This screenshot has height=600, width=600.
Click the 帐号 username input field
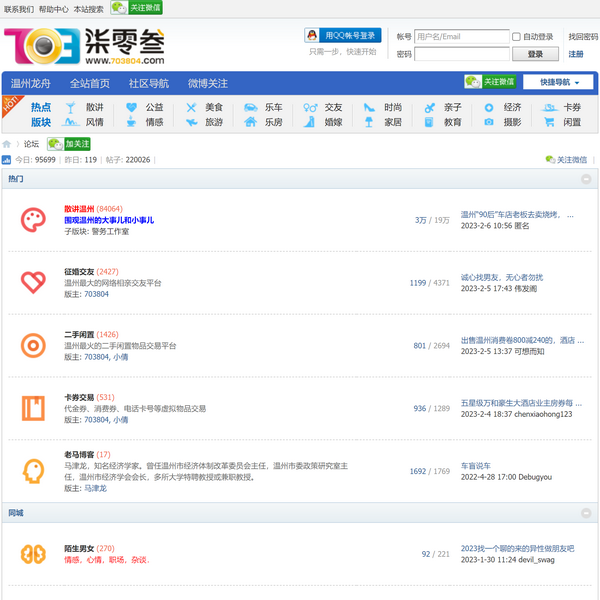pos(461,37)
